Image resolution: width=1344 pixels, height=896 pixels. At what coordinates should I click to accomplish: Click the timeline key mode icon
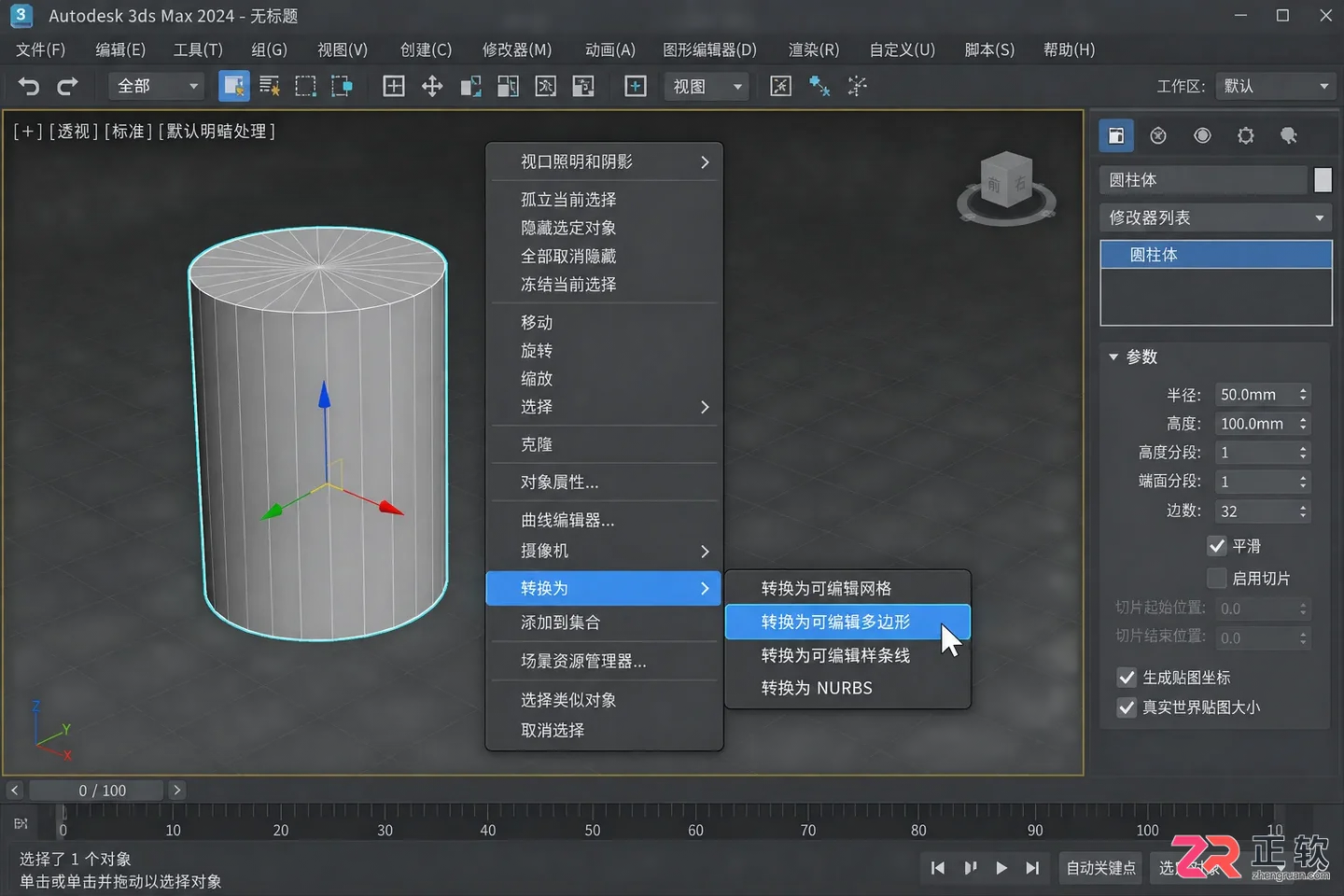[x=21, y=823]
